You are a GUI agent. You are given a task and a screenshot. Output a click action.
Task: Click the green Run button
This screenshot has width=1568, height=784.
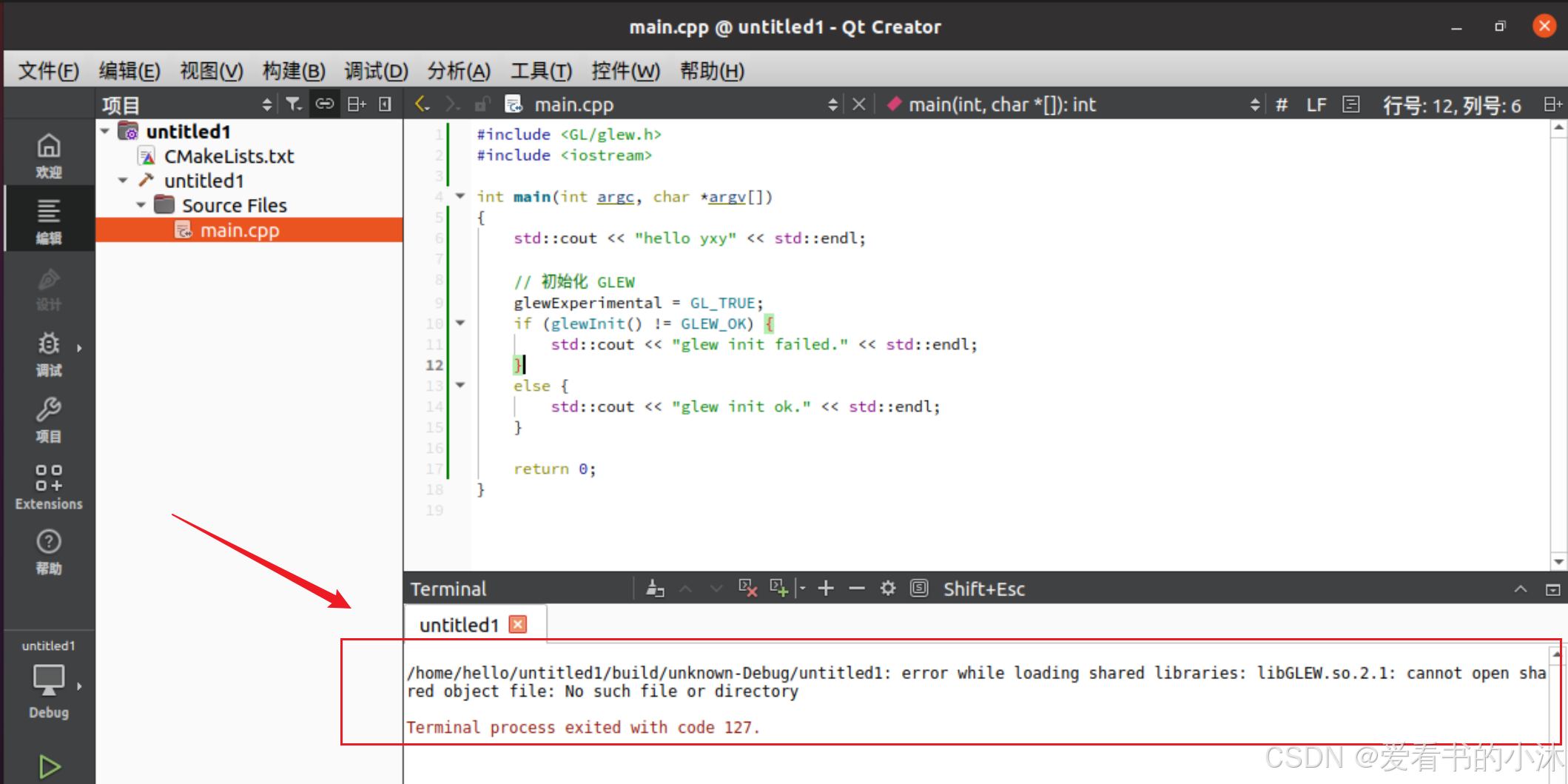49,766
